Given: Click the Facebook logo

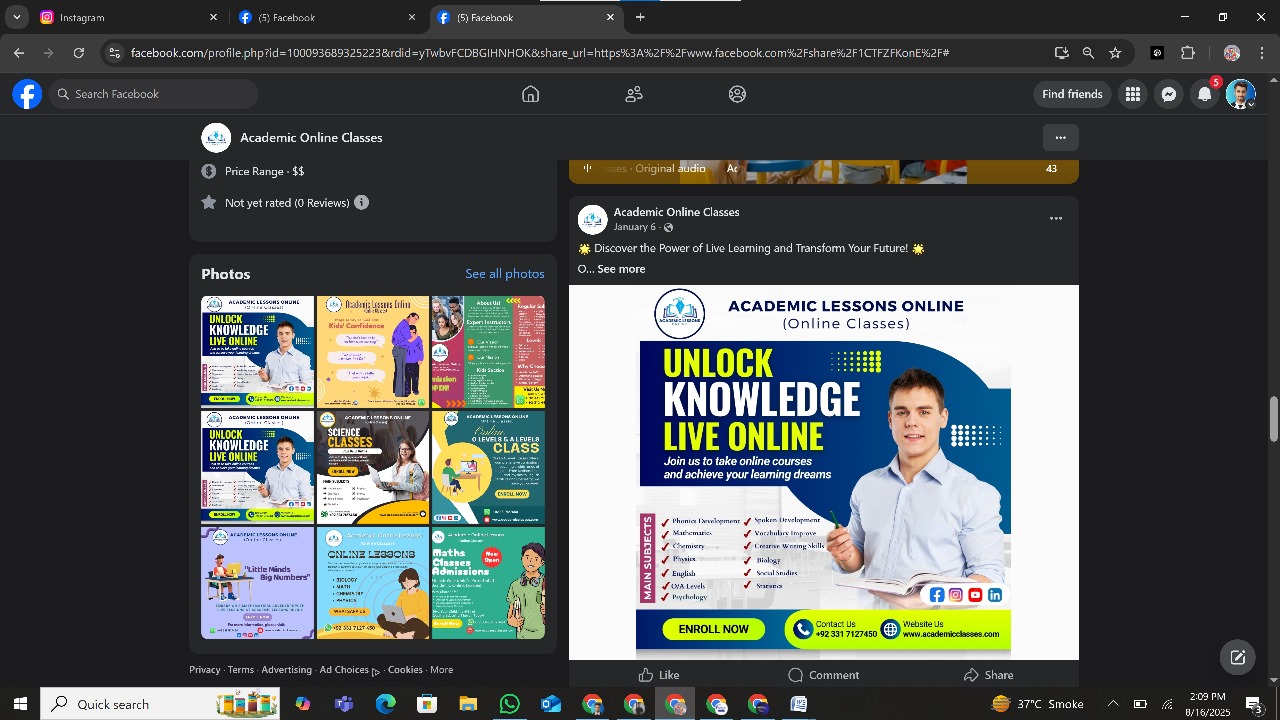Looking at the screenshot, I should (27, 94).
